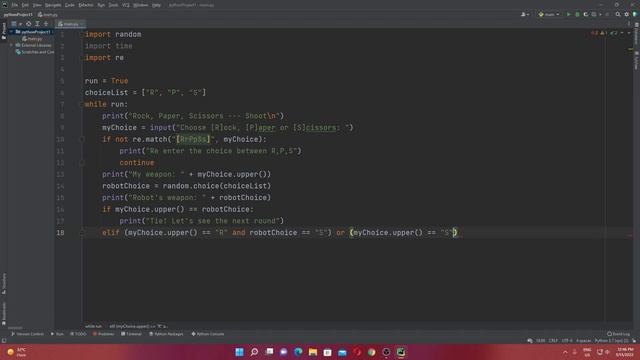This screenshot has height=360, width=640.
Task: Click Expand All icon in Project panel
Action: [x=37, y=24]
